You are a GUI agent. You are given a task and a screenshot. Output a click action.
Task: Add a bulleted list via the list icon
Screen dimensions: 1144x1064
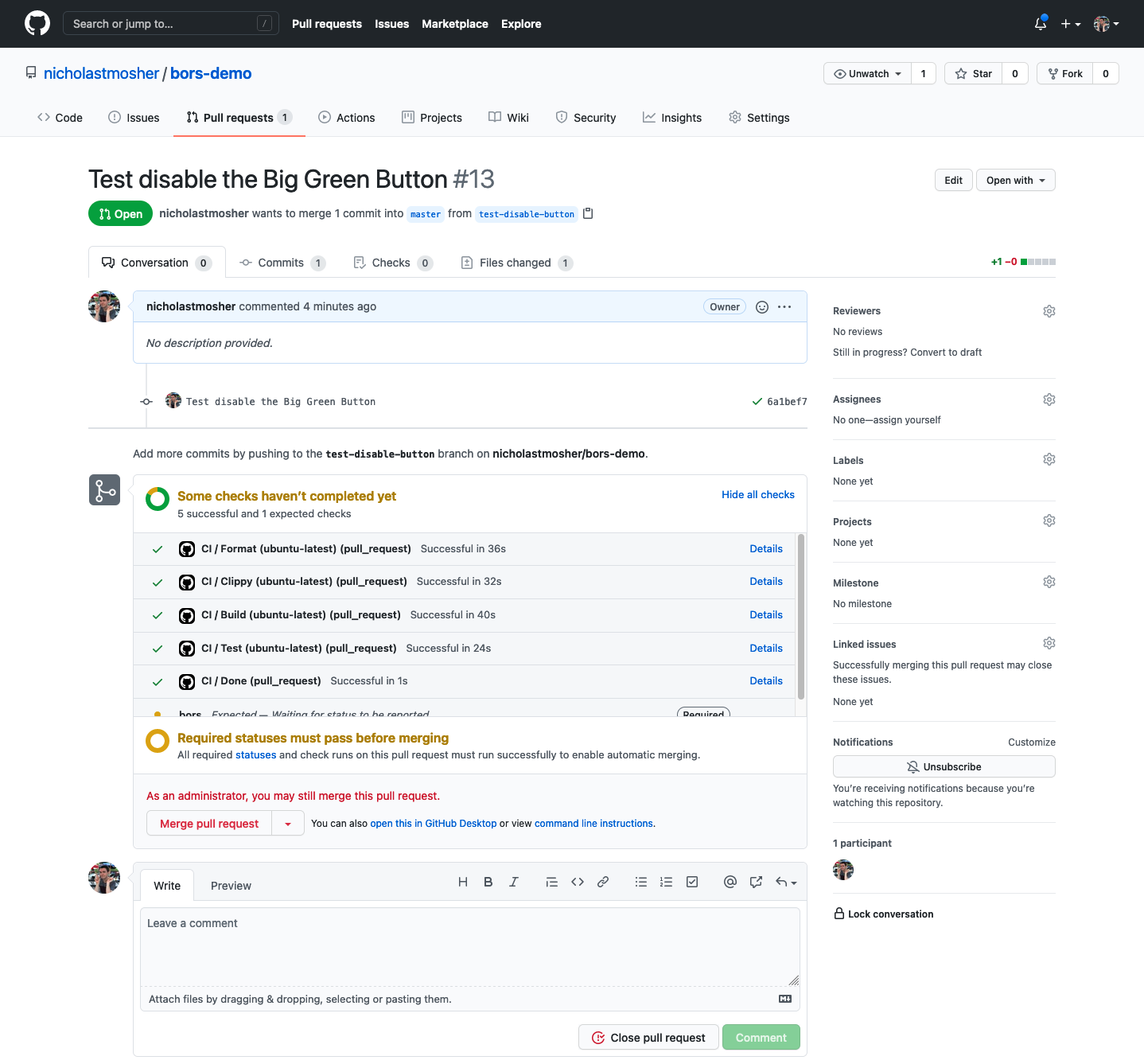pos(640,882)
